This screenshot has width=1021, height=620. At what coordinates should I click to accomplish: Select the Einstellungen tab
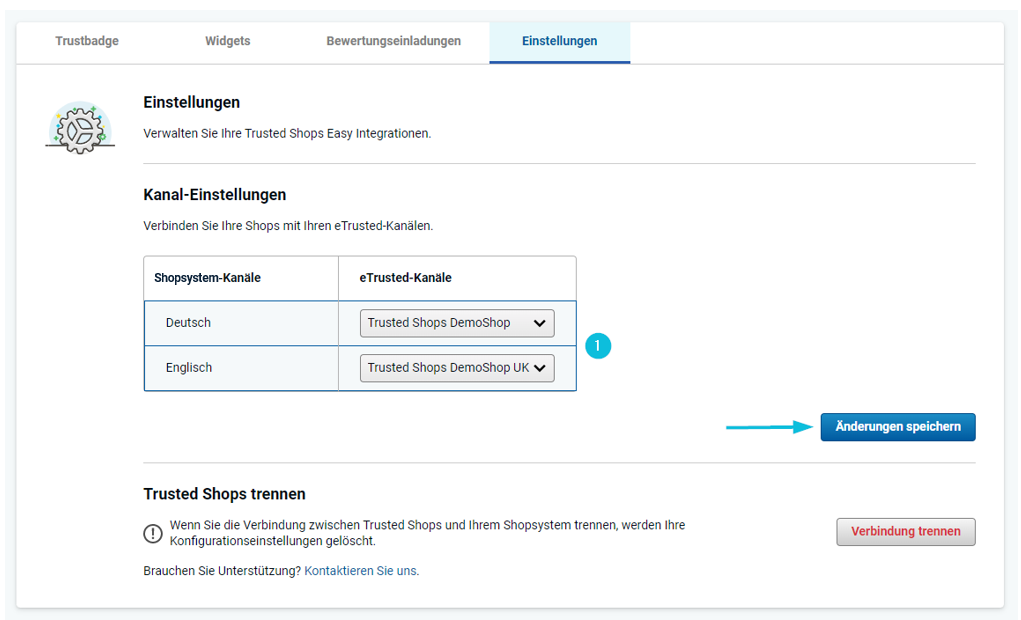point(559,41)
